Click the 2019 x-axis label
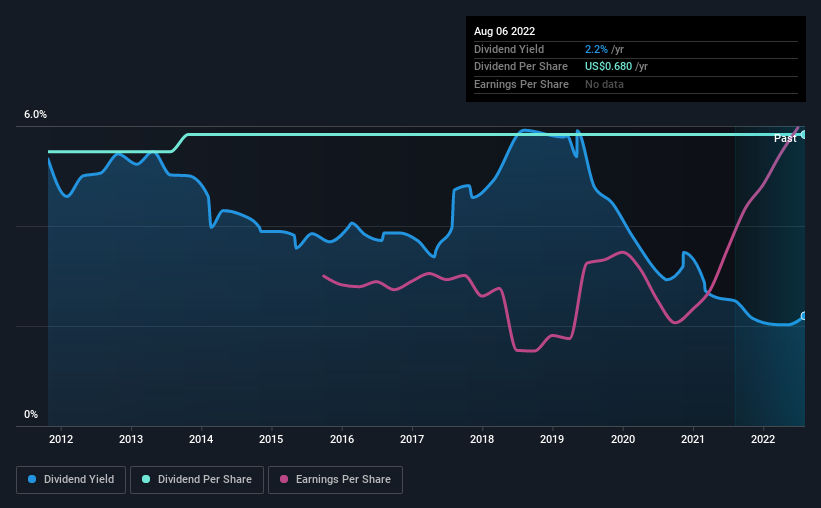The height and width of the screenshot is (508, 821). tap(552, 439)
